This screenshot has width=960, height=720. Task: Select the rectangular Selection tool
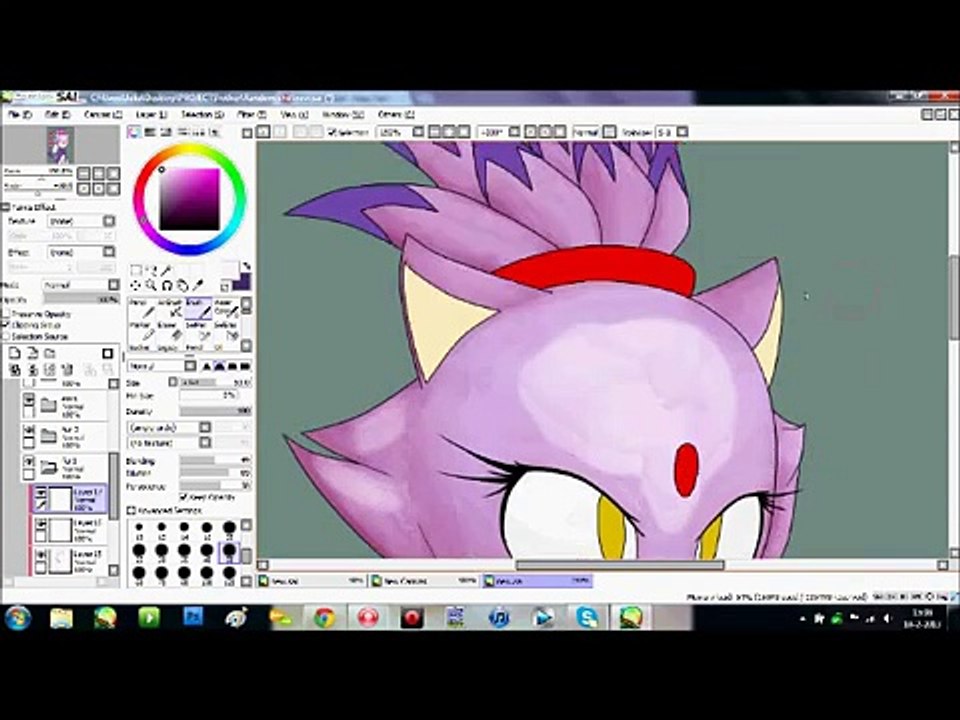point(136,270)
